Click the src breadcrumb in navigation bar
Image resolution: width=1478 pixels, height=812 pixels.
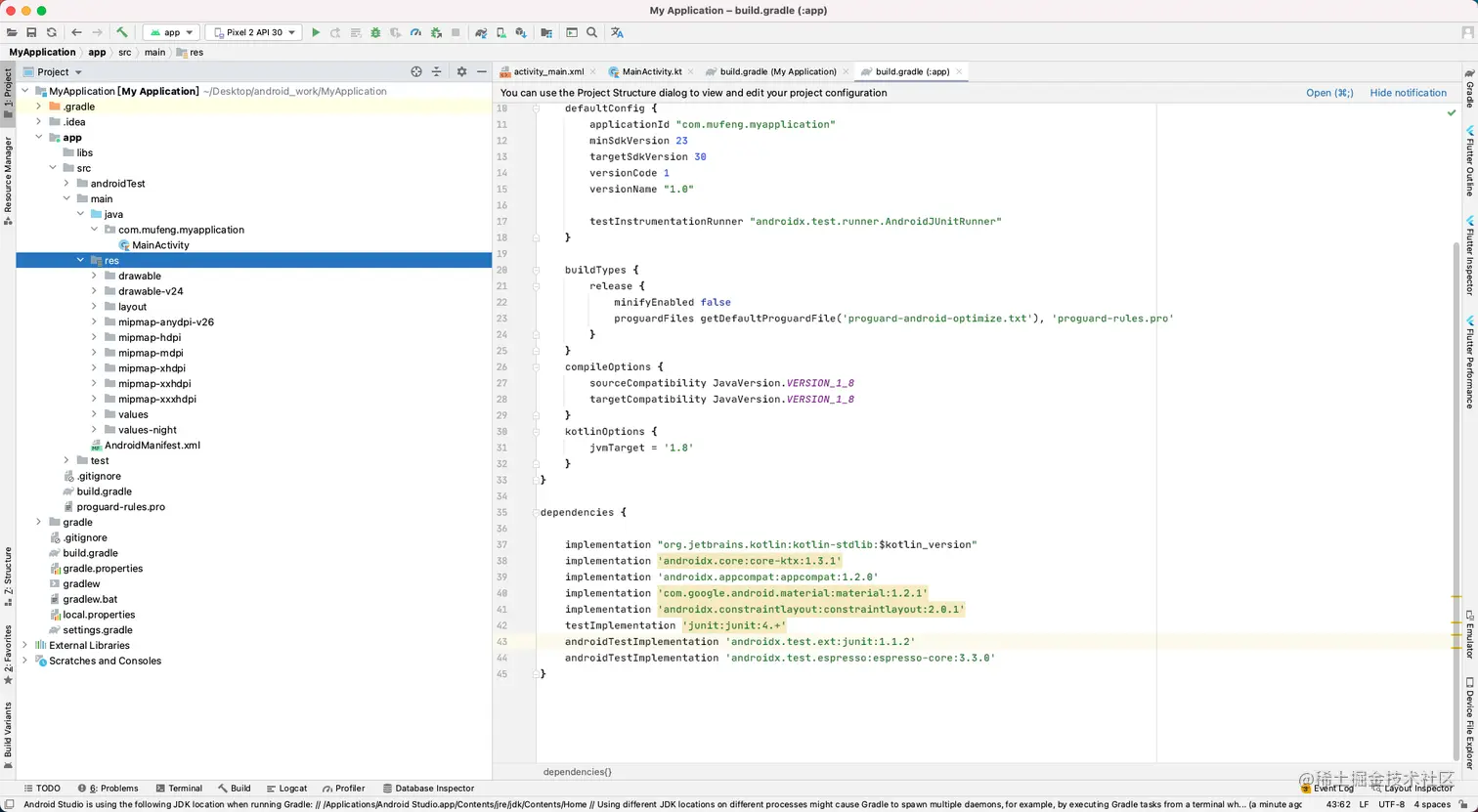click(124, 52)
